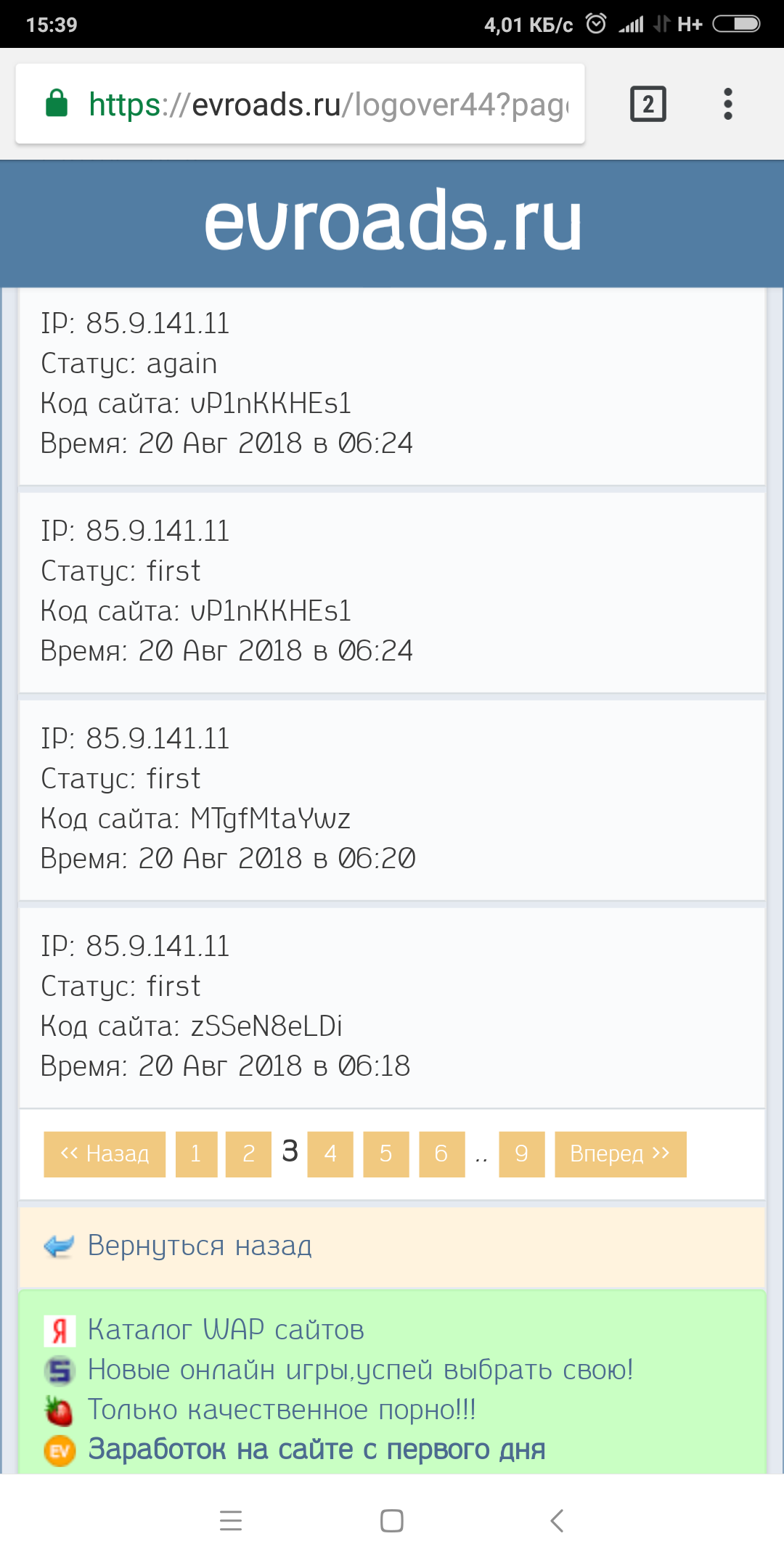The image size is (784, 1568).
Task: Open the Вернуться назад link
Action: point(200,1246)
